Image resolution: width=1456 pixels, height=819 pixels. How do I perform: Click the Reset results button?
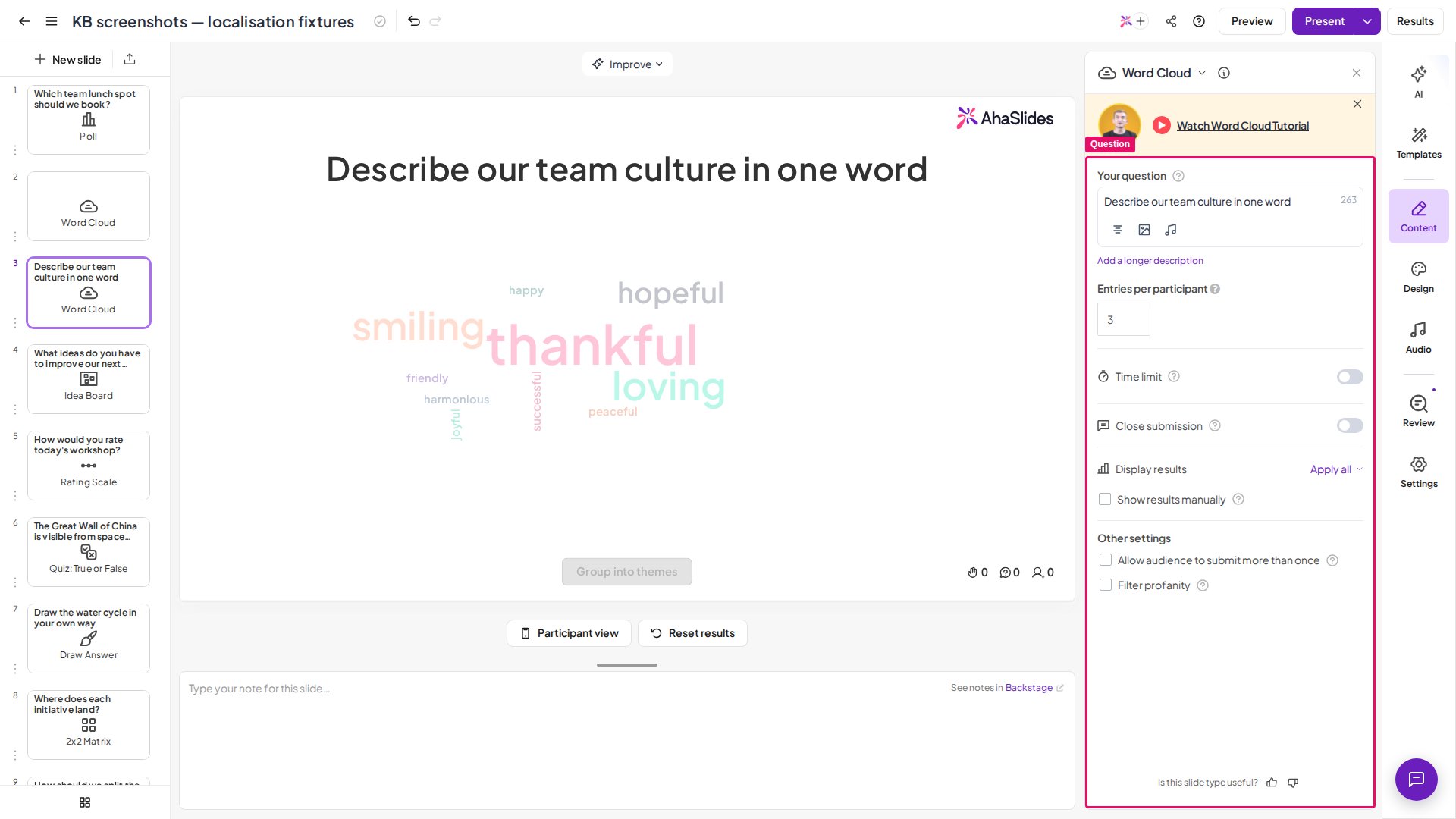point(692,633)
